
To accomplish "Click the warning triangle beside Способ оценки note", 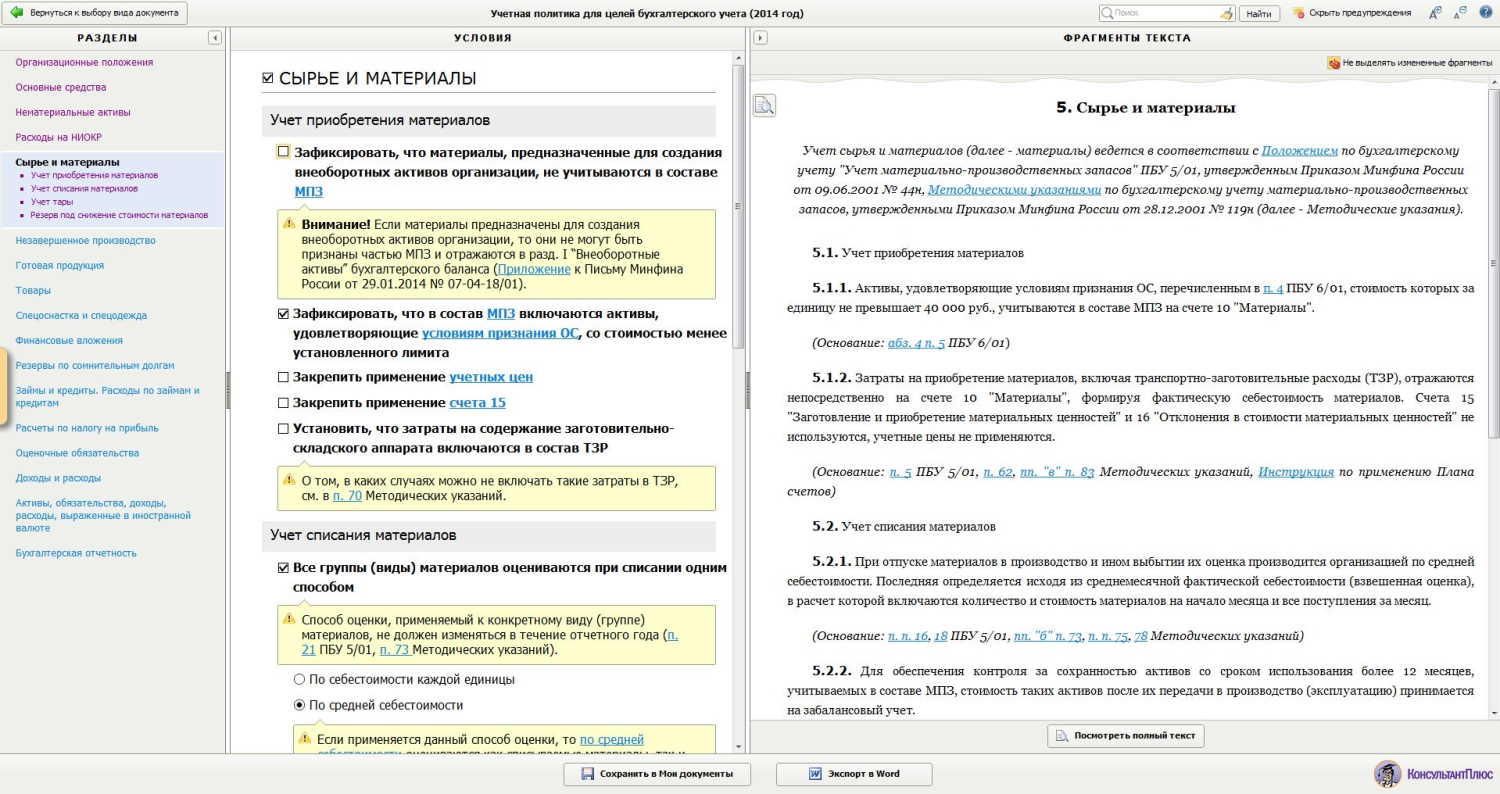I will (x=289, y=619).
